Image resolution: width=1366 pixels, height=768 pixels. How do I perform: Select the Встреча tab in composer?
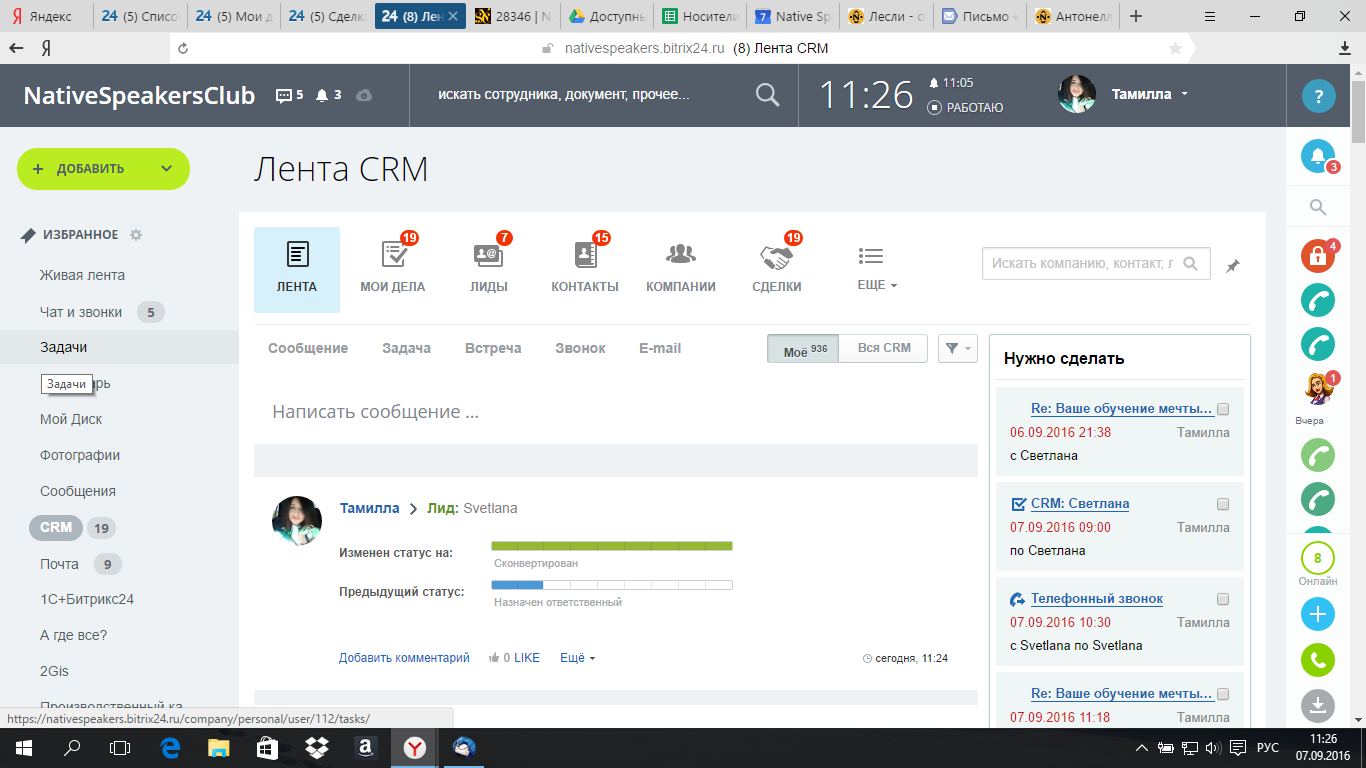click(x=493, y=348)
